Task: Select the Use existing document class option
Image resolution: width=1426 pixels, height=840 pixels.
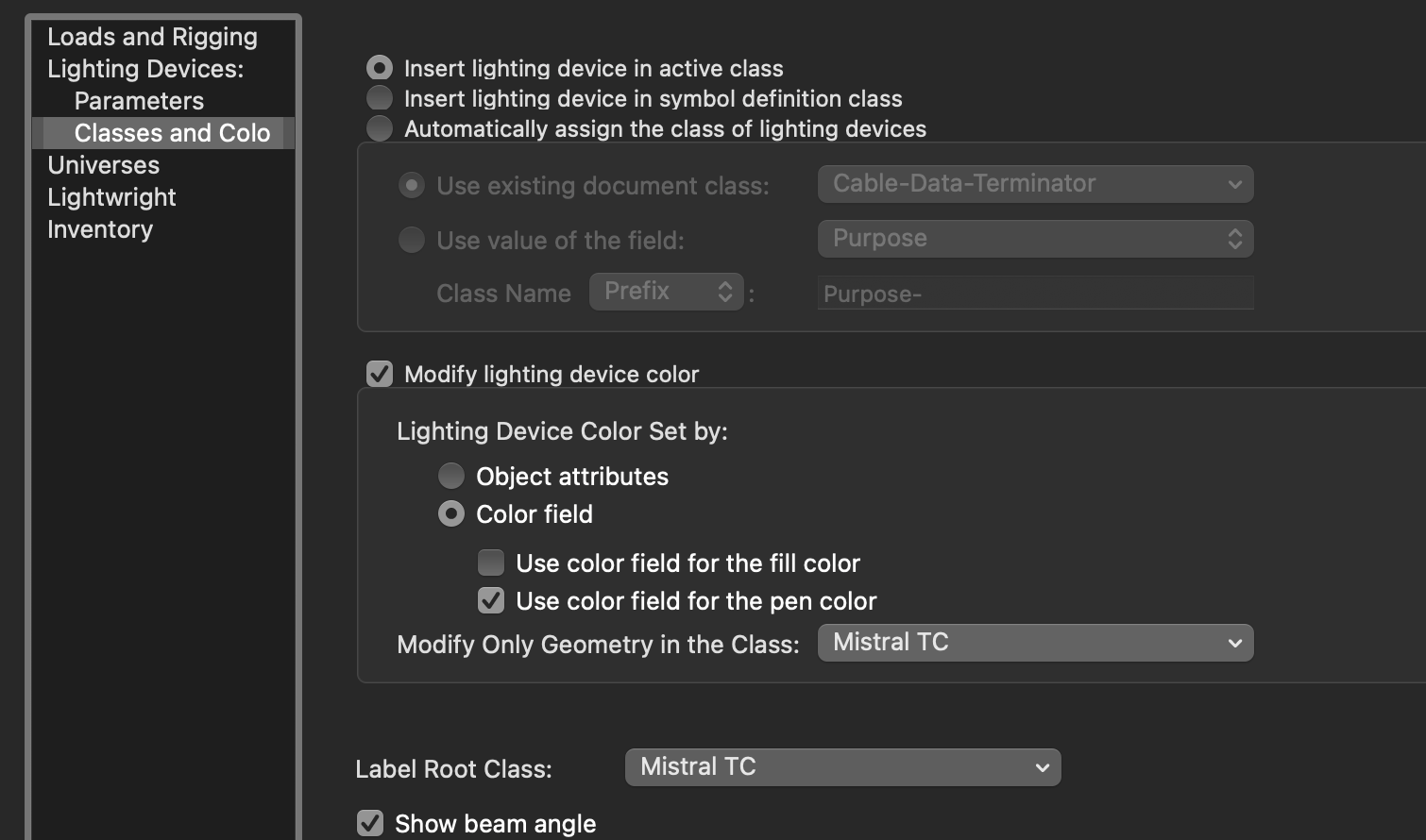Action: tap(412, 185)
